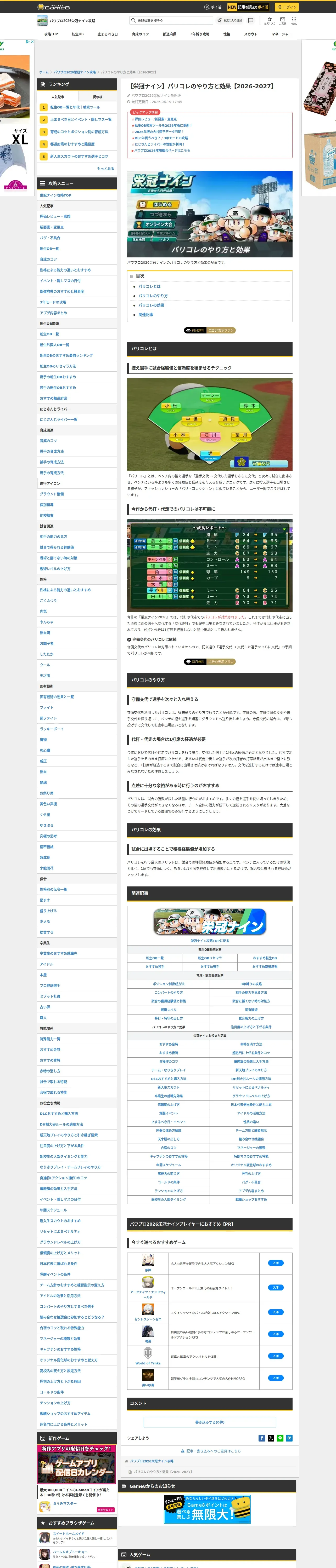The image size is (336, 1568).
Task: Click the Game8 logo in the header
Action: [x=54, y=7]
